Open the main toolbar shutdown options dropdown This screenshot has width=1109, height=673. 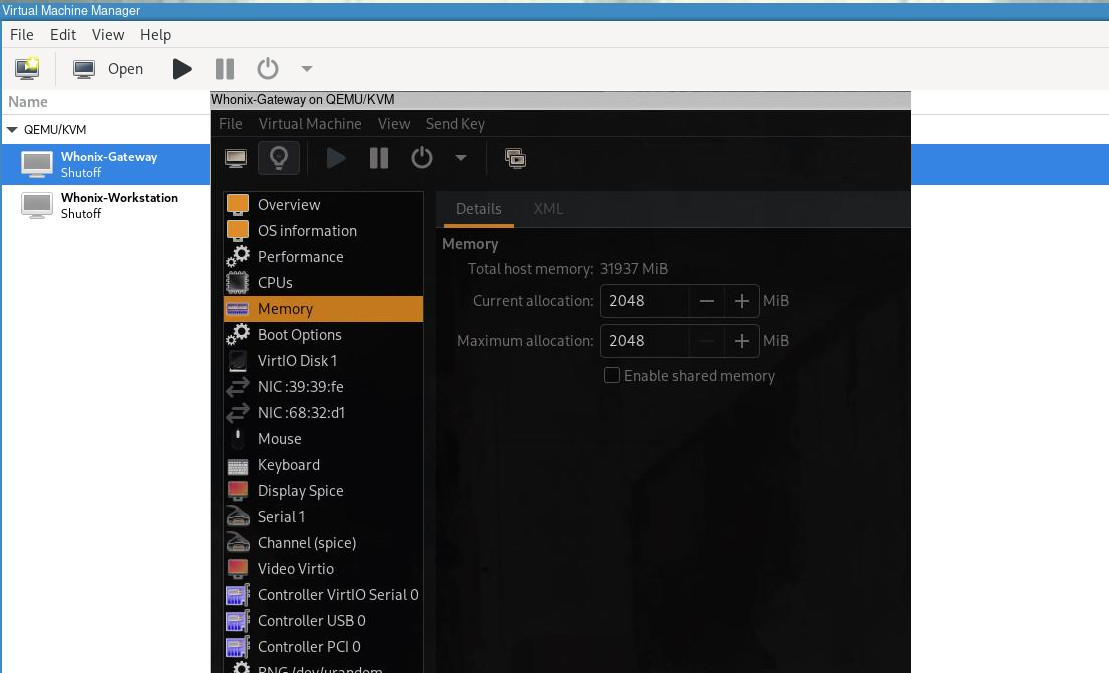coord(307,69)
